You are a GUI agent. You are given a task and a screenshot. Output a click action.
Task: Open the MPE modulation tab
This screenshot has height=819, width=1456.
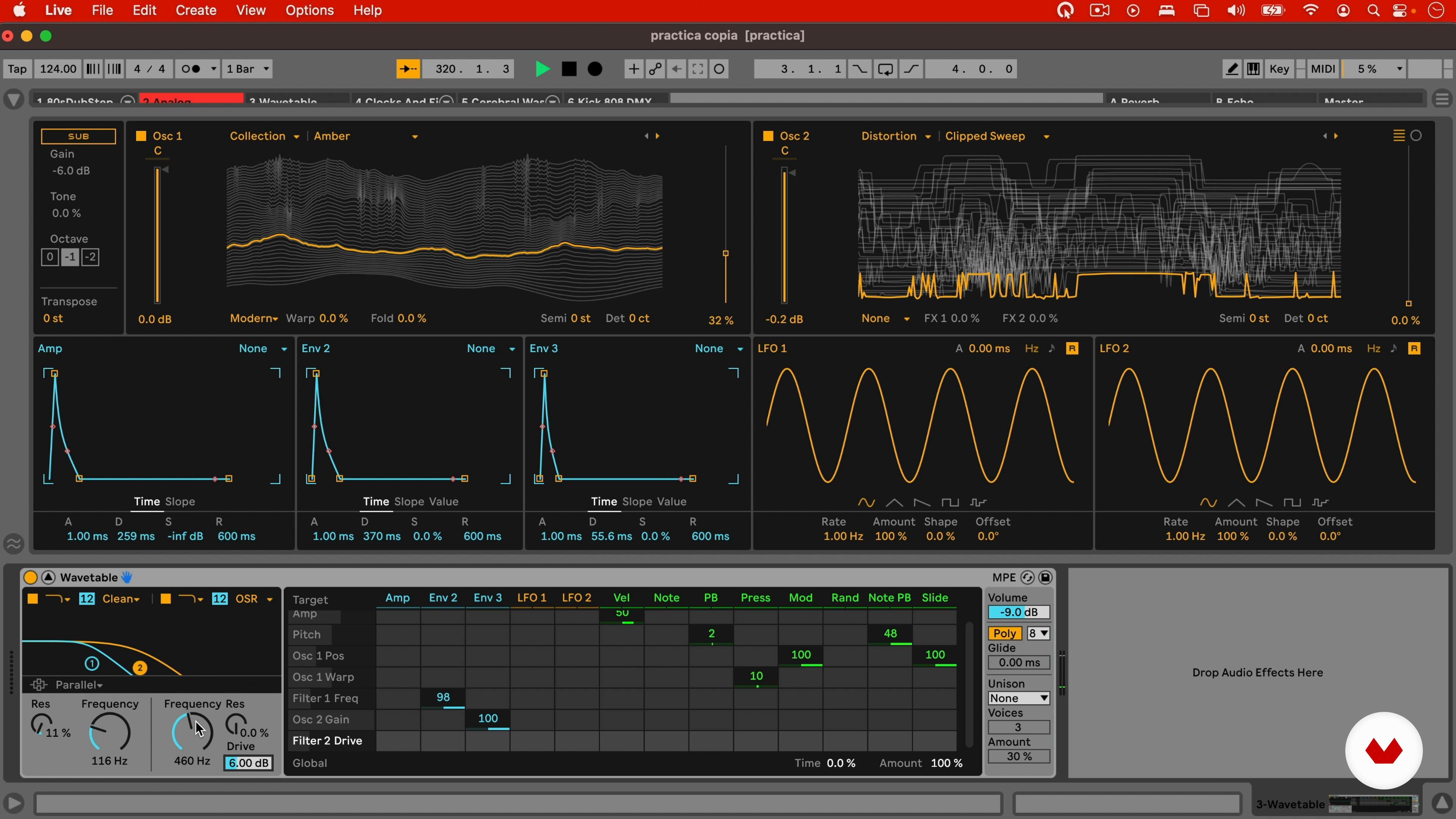1004,577
